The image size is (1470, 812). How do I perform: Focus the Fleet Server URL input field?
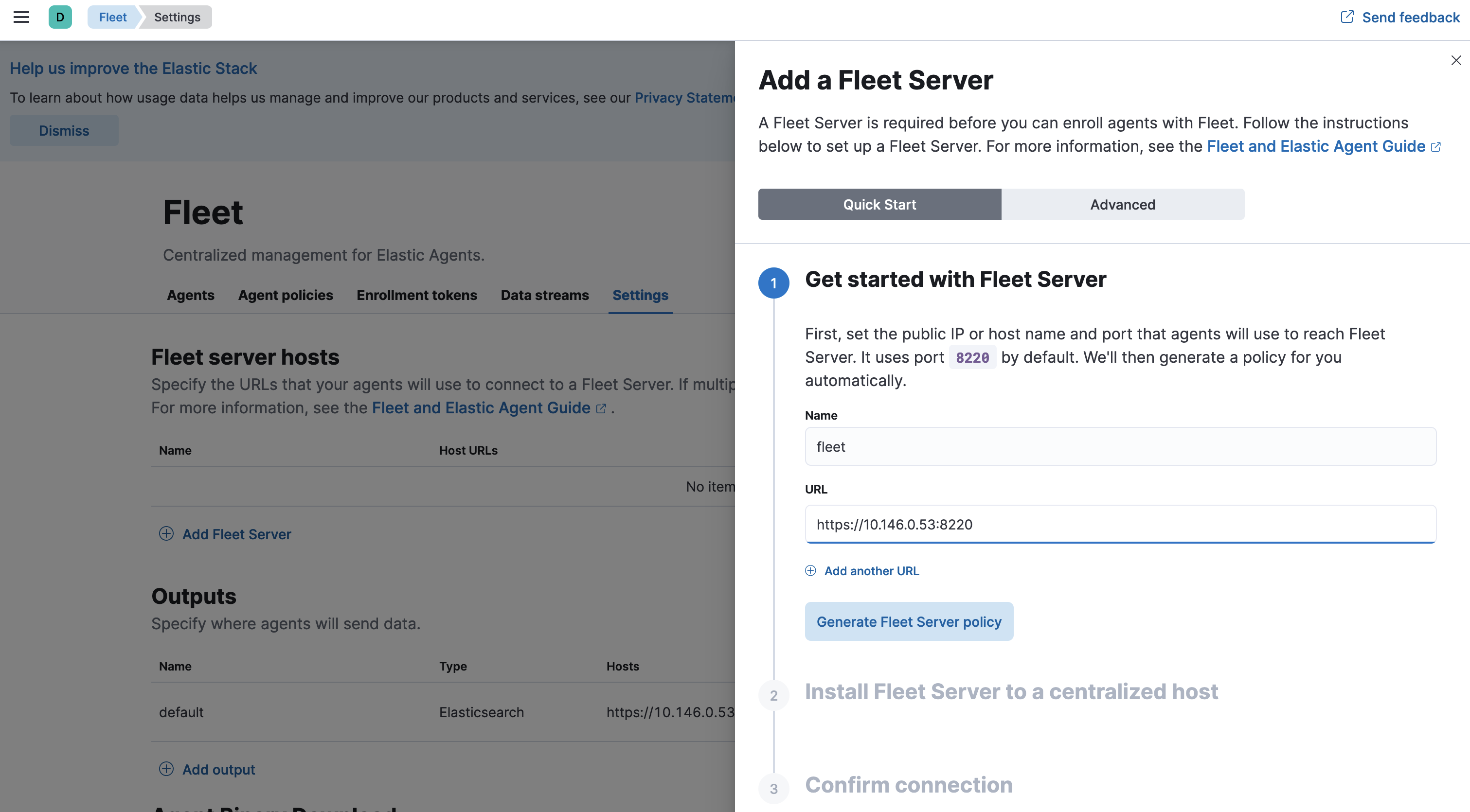[x=1120, y=524]
